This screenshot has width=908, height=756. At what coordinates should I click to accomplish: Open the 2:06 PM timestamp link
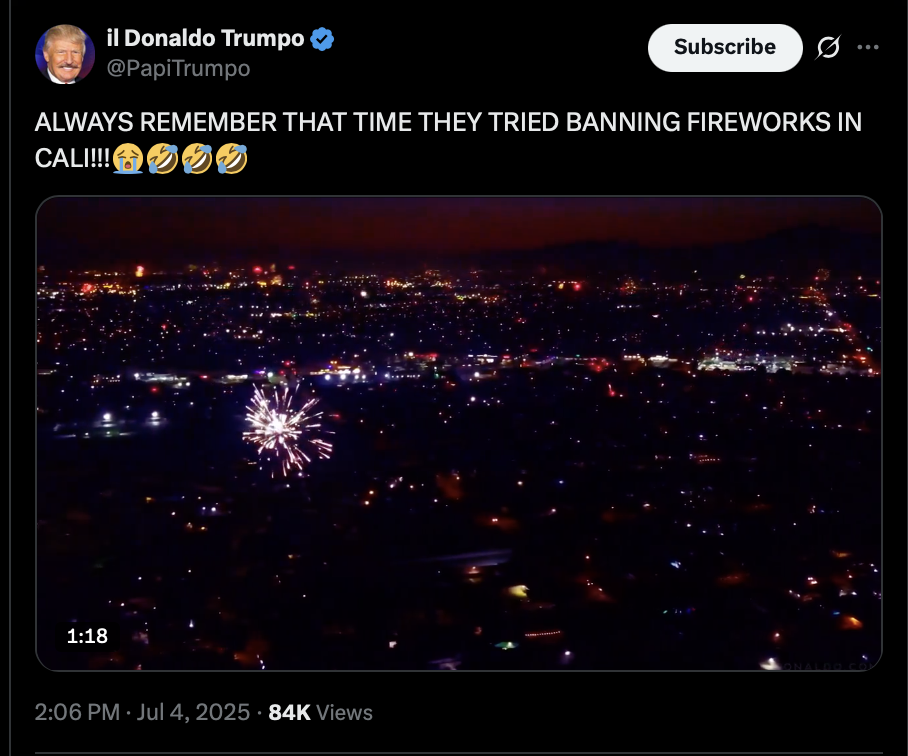click(x=77, y=712)
